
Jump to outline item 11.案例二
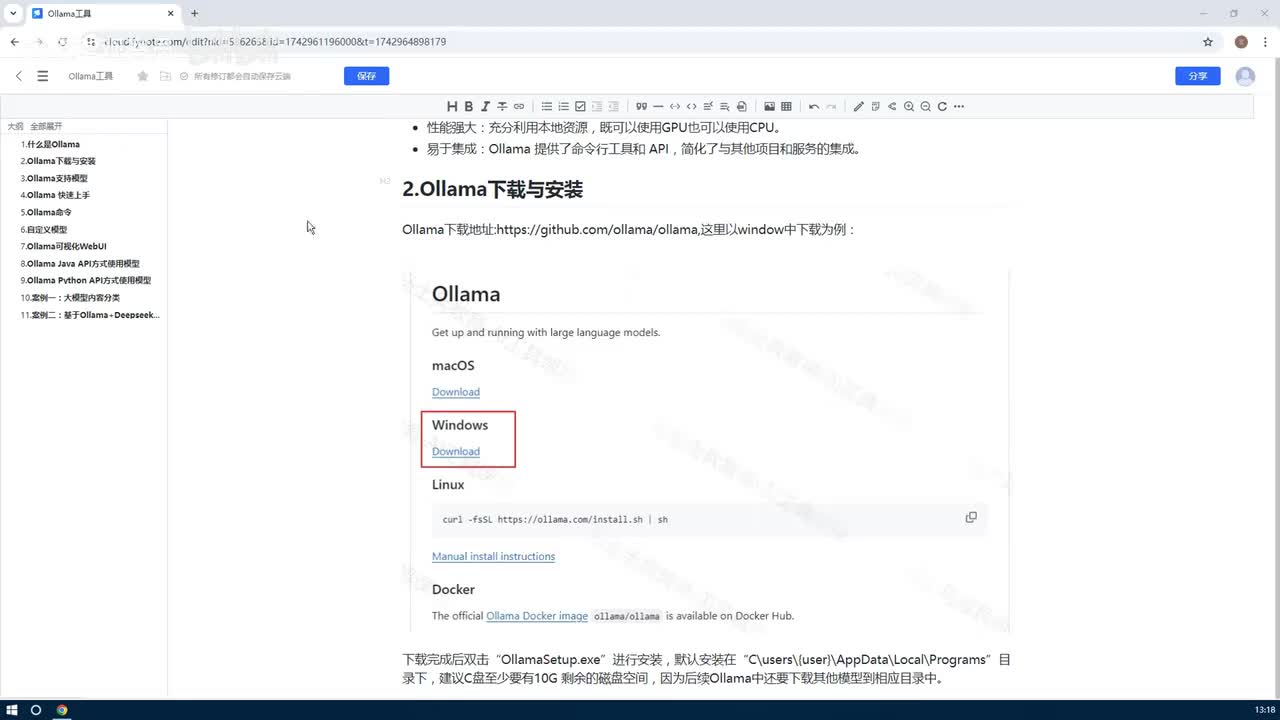(90, 314)
